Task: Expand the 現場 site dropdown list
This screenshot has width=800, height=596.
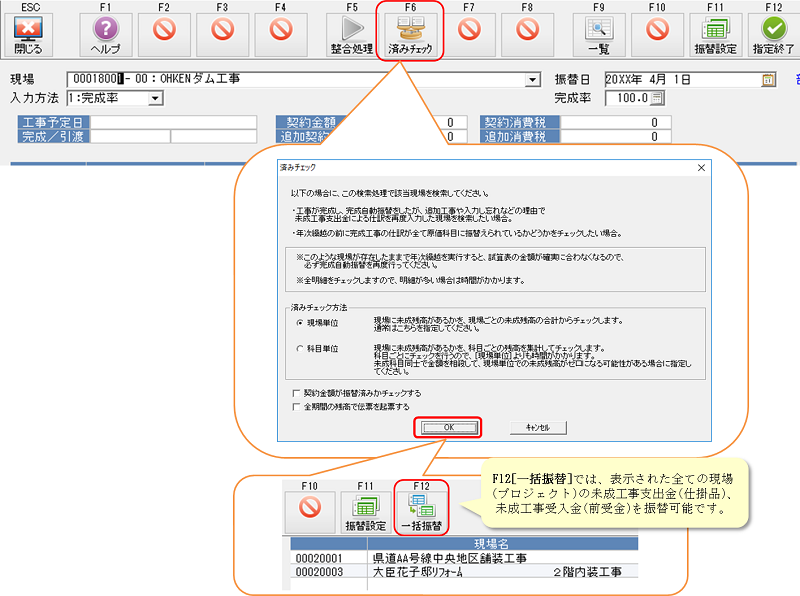Action: pos(532,79)
